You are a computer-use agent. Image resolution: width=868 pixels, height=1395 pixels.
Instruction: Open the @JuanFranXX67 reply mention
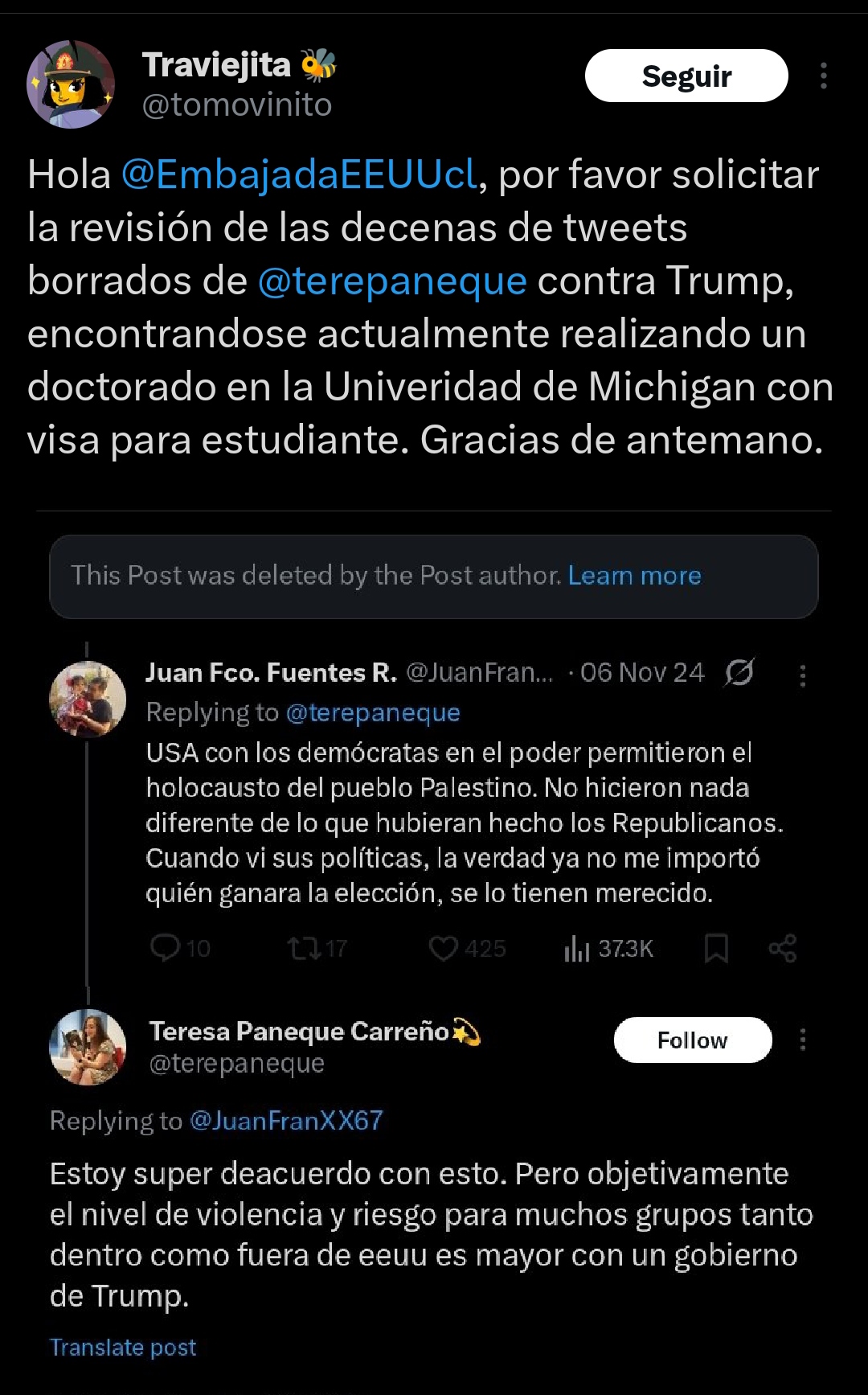click(286, 1121)
